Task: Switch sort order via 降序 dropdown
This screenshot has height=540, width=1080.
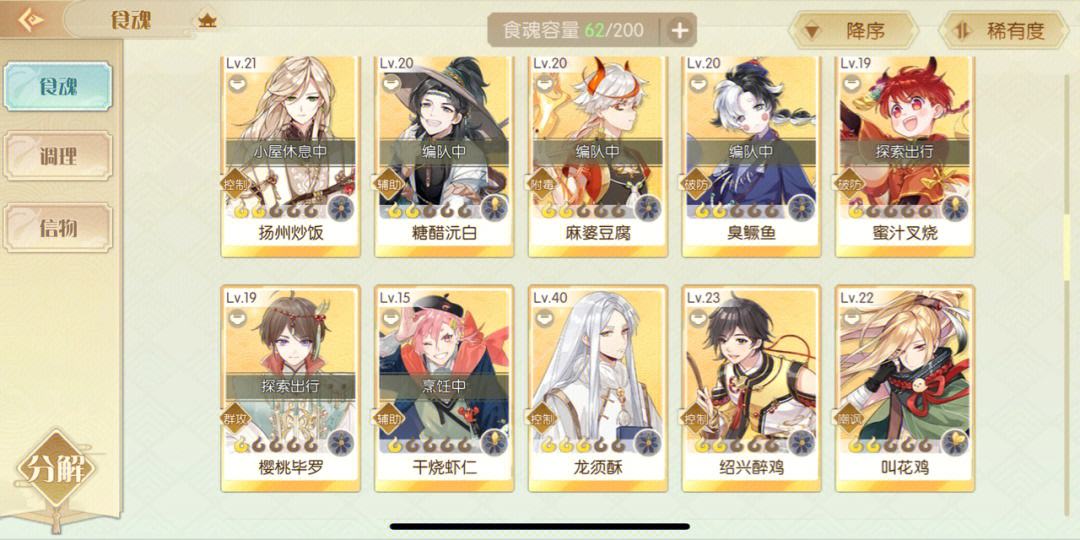Action: [x=854, y=30]
